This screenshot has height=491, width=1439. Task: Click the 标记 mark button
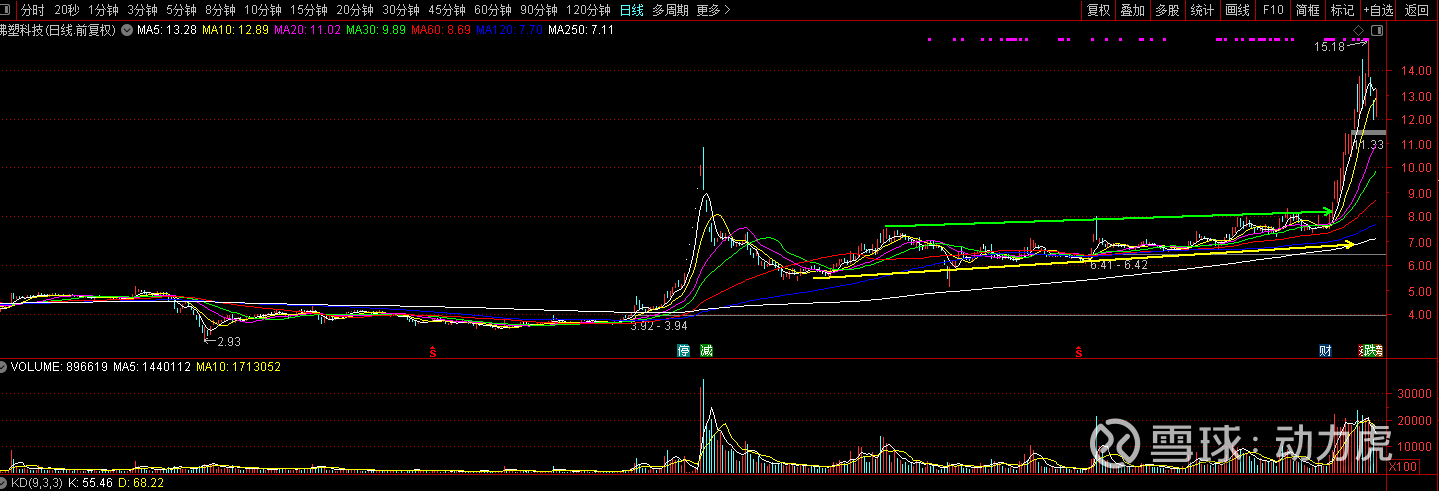(x=1342, y=10)
